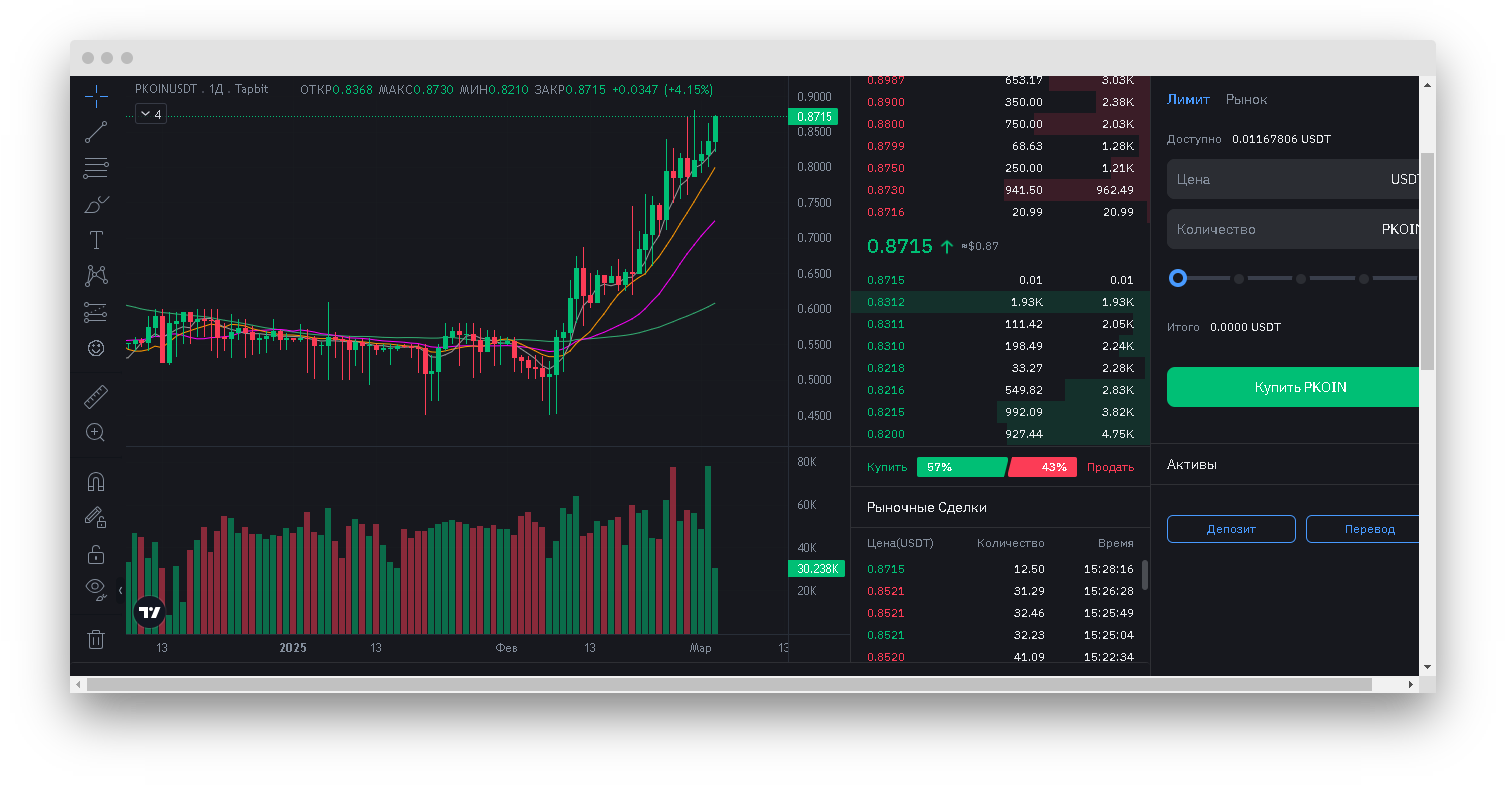Click the trade at 15:28:16
Image resolution: width=1506 pixels, height=793 pixels.
point(1000,569)
